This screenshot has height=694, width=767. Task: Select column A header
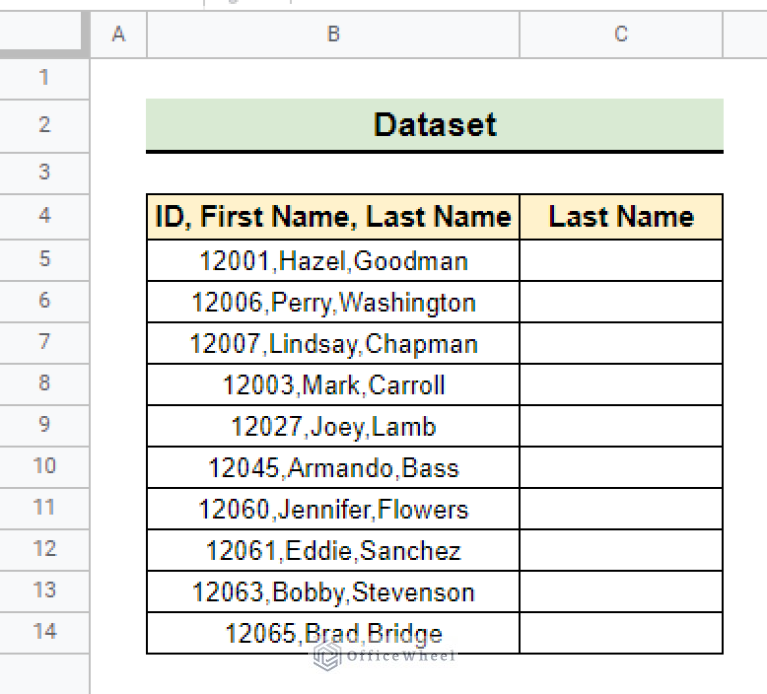pos(118,35)
